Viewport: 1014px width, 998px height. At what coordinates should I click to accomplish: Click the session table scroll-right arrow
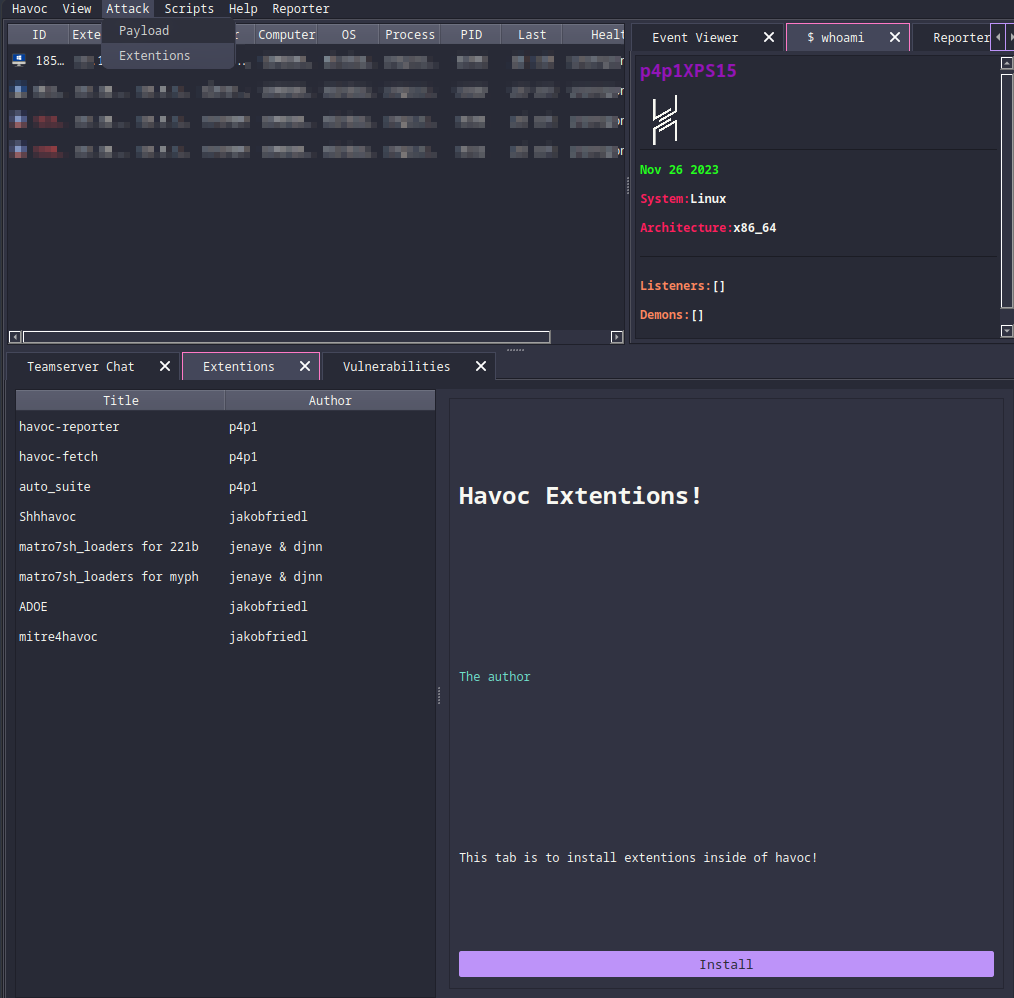click(x=617, y=337)
